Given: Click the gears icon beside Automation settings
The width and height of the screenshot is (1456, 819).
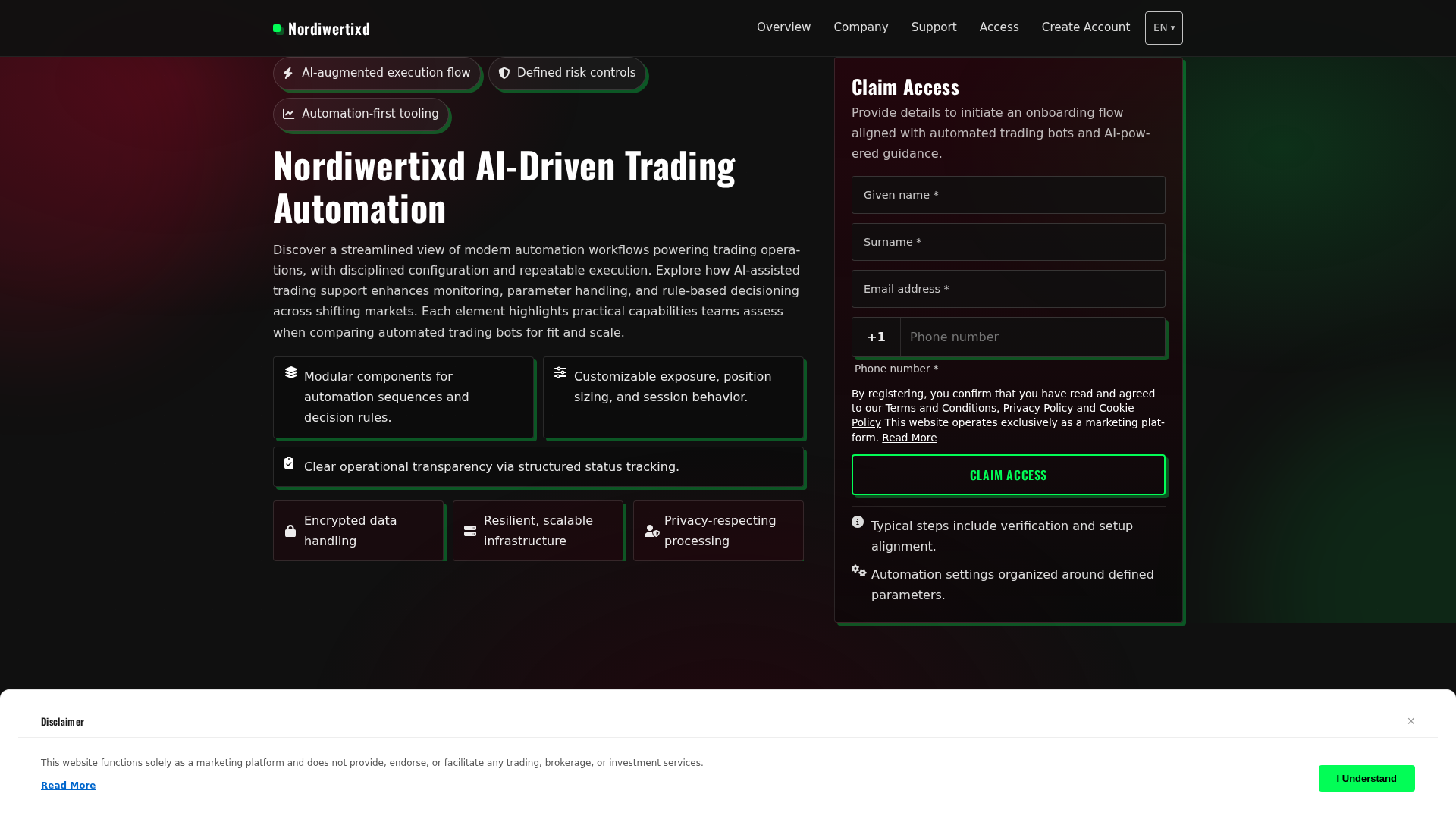Looking at the screenshot, I should [858, 570].
